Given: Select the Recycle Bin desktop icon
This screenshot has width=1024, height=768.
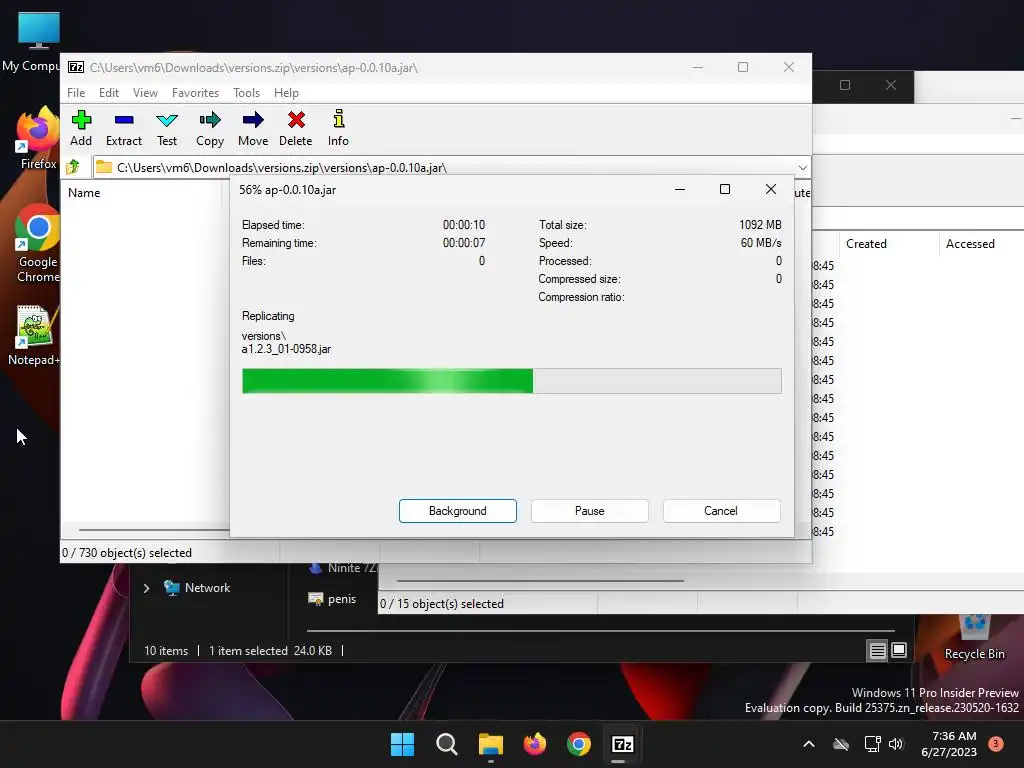Looking at the screenshot, I should (974, 637).
